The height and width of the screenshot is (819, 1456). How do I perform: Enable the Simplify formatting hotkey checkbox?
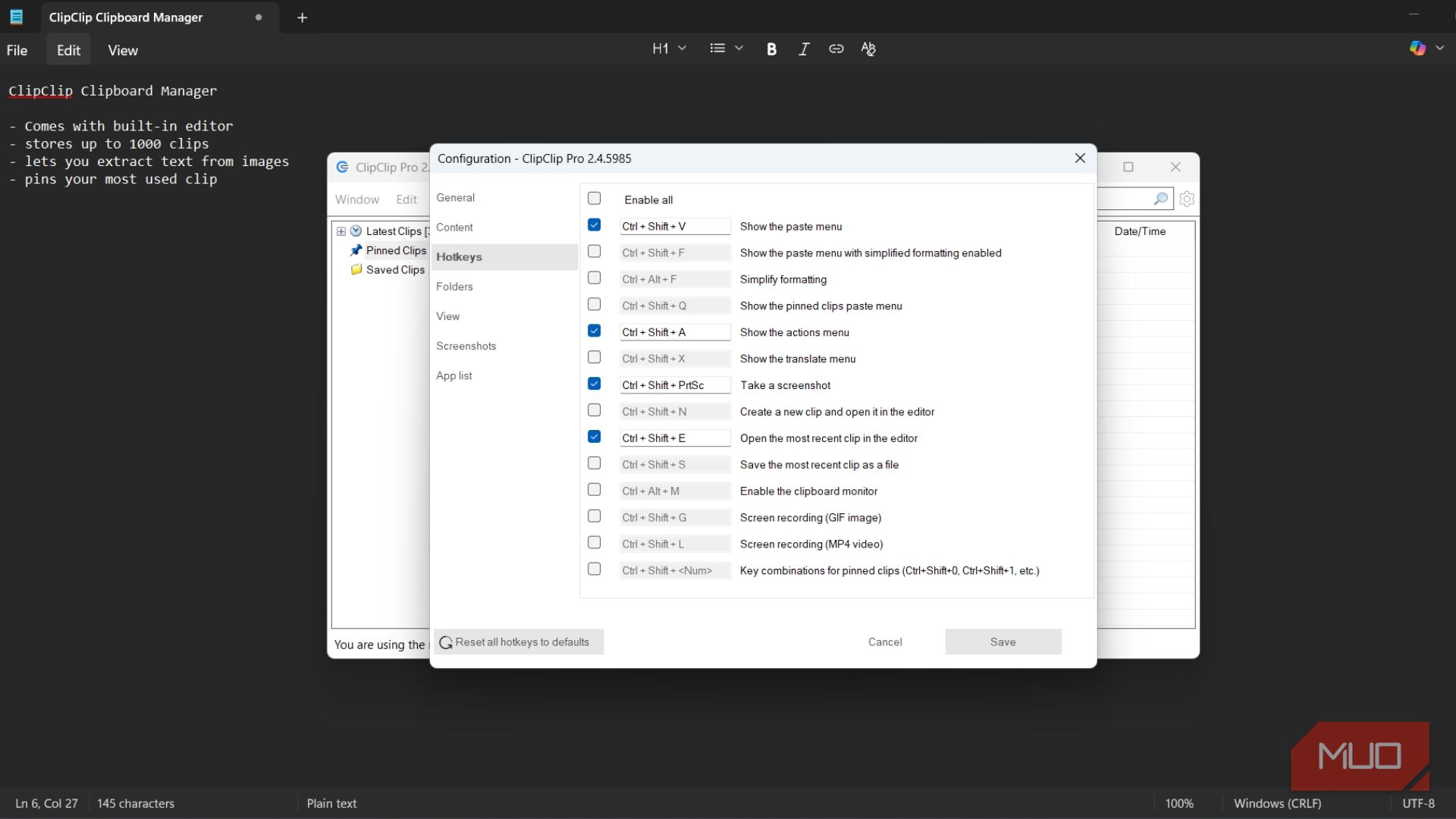[595, 278]
